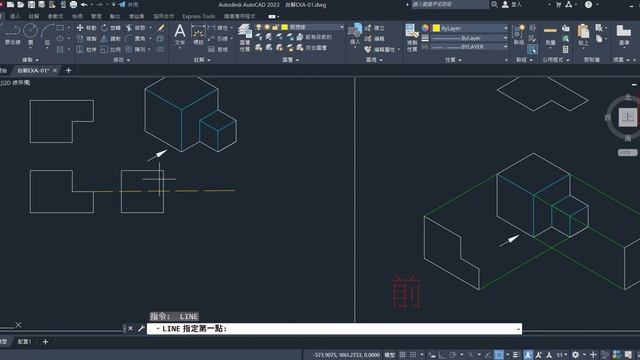
Task: Click the command line customize wrench button
Action: [x=141, y=328]
